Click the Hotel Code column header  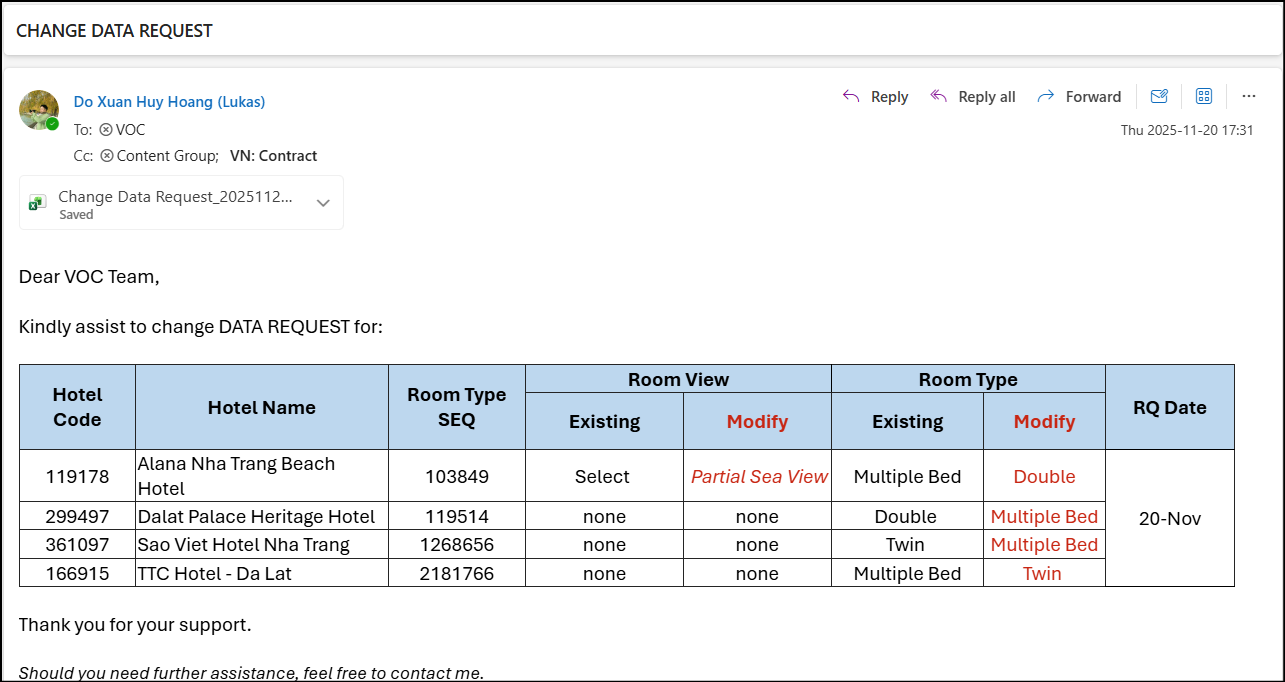pos(77,407)
